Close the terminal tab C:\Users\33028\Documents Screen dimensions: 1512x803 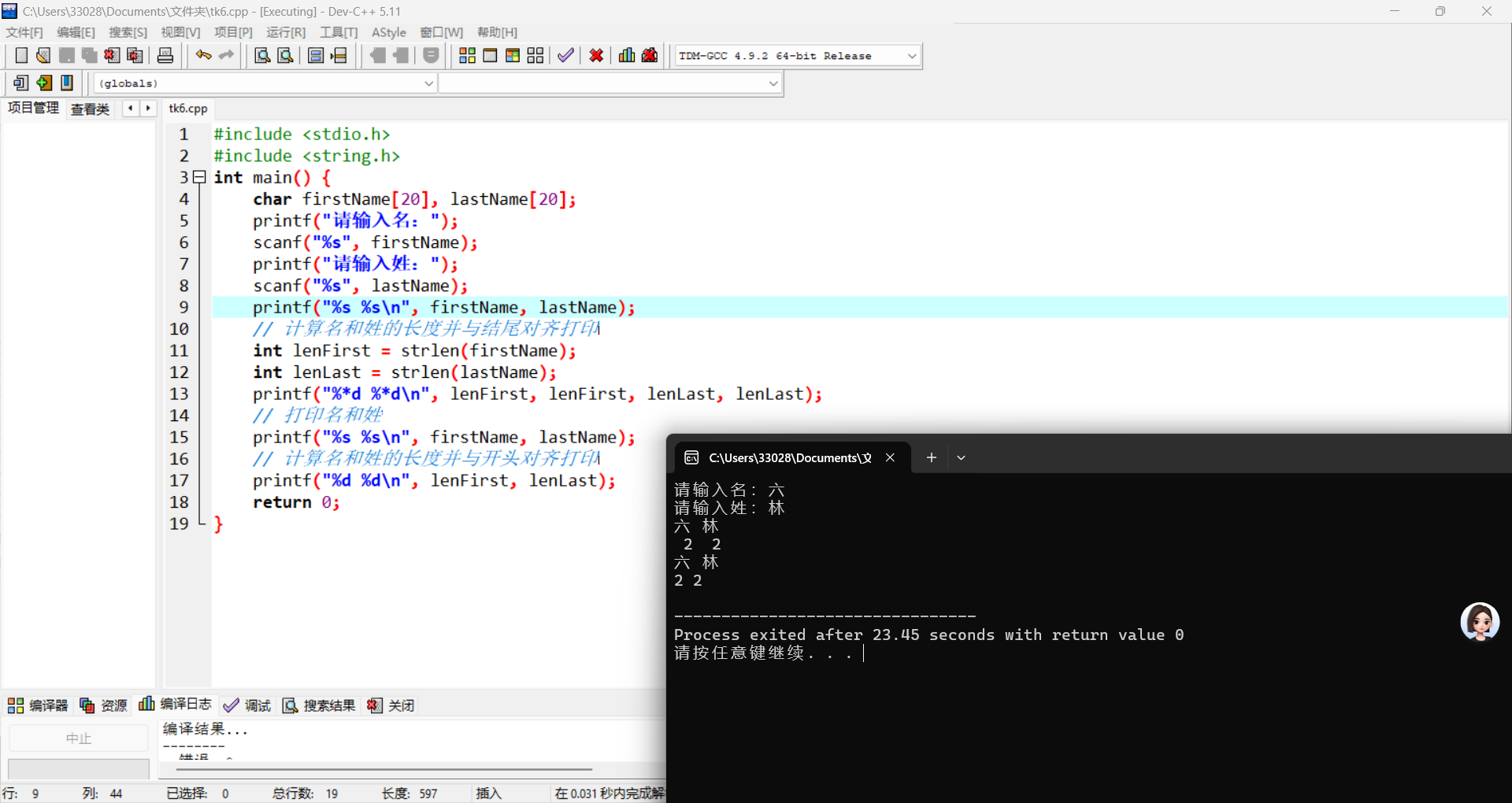point(890,457)
